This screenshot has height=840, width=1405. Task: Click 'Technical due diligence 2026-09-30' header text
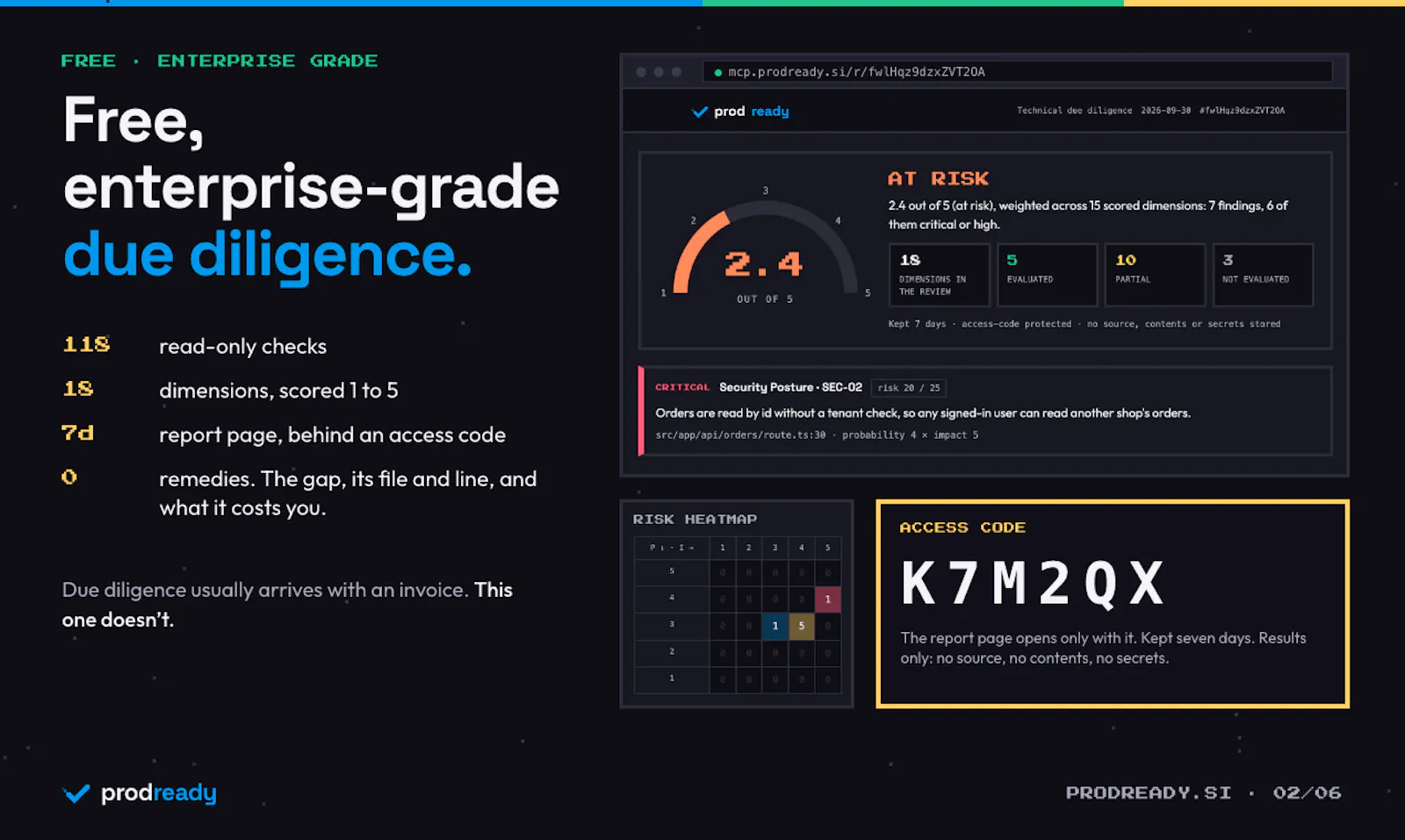1104,111
